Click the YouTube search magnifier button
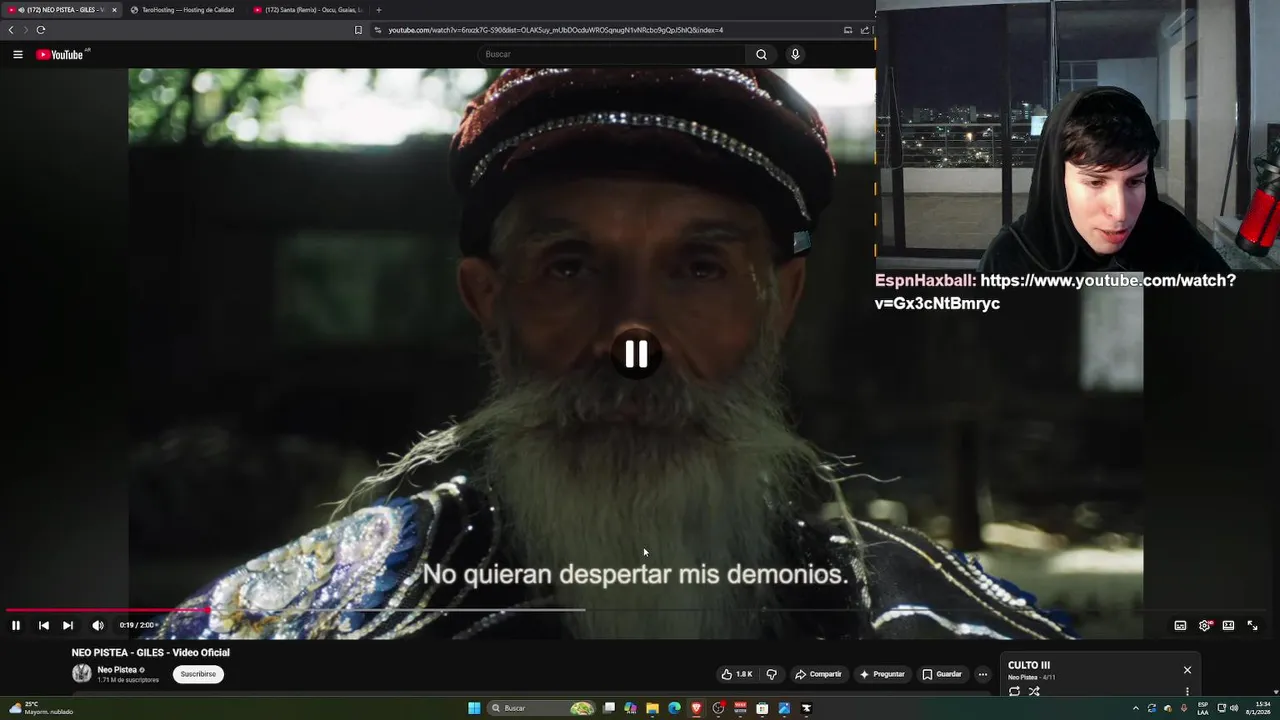 761,54
